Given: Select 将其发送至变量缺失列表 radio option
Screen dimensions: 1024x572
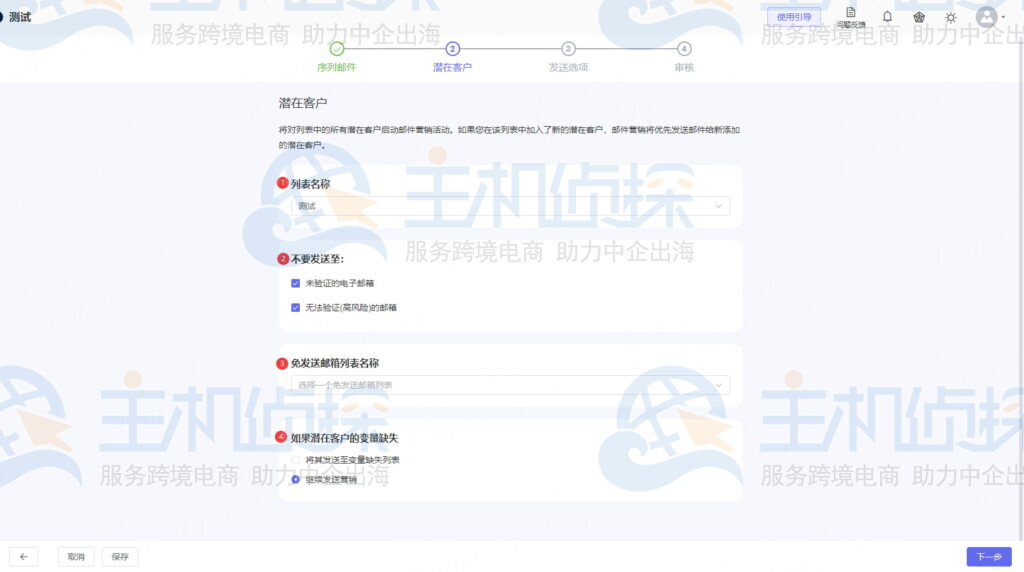Looking at the screenshot, I should pos(295,460).
